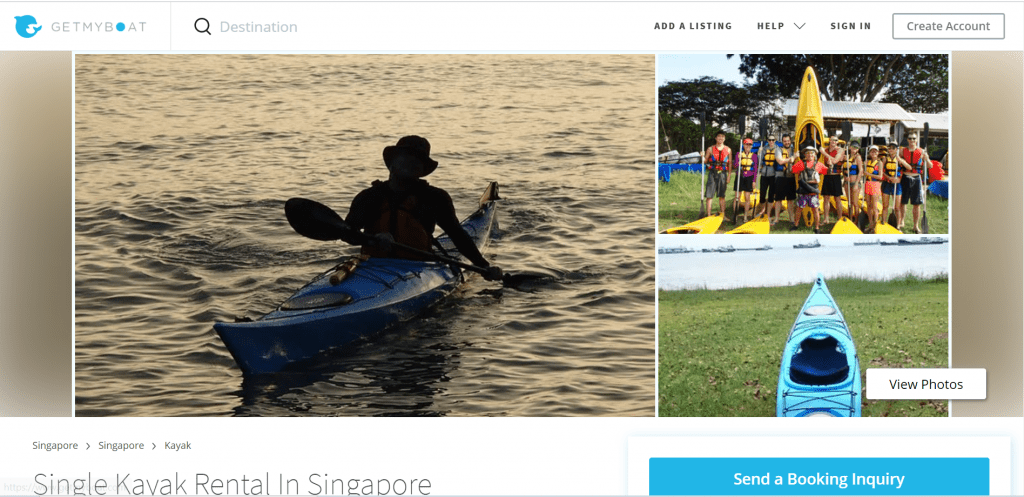This screenshot has height=497, width=1024.
Task: Open the ADD A LISTING link
Action: pyautogui.click(x=693, y=26)
